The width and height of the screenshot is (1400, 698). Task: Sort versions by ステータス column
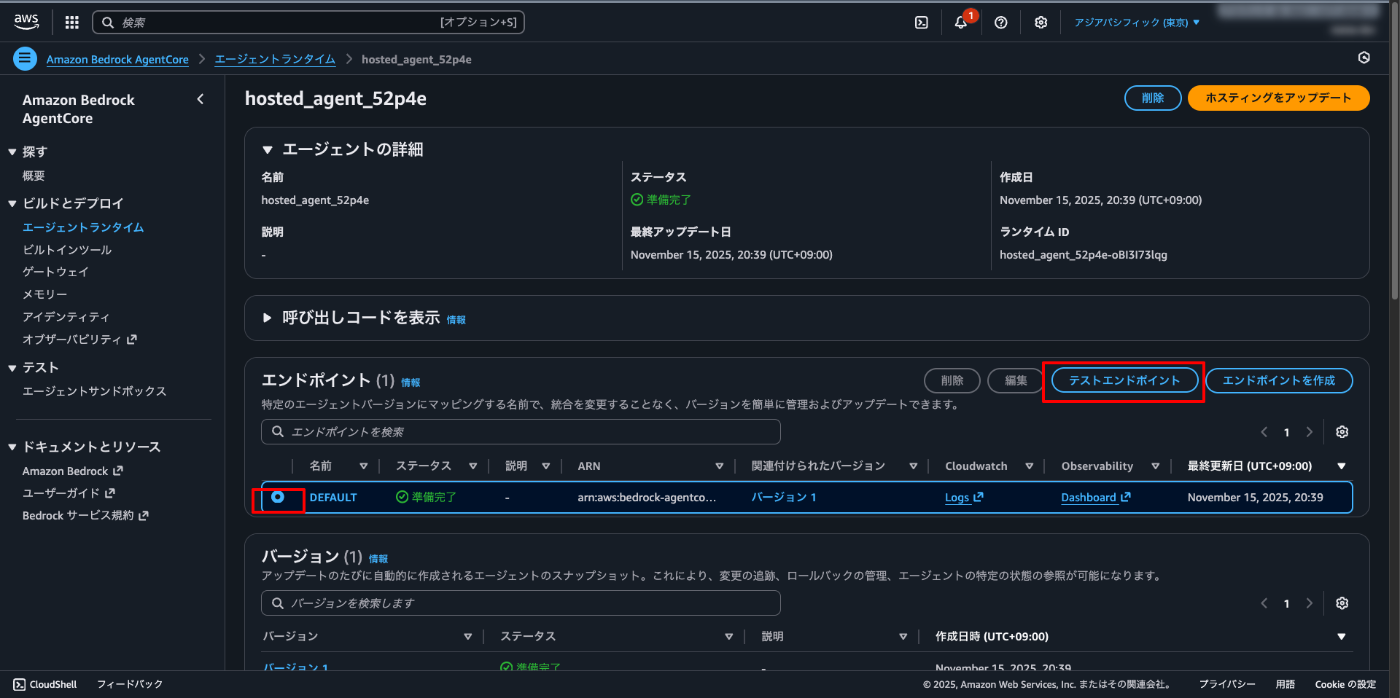point(729,637)
